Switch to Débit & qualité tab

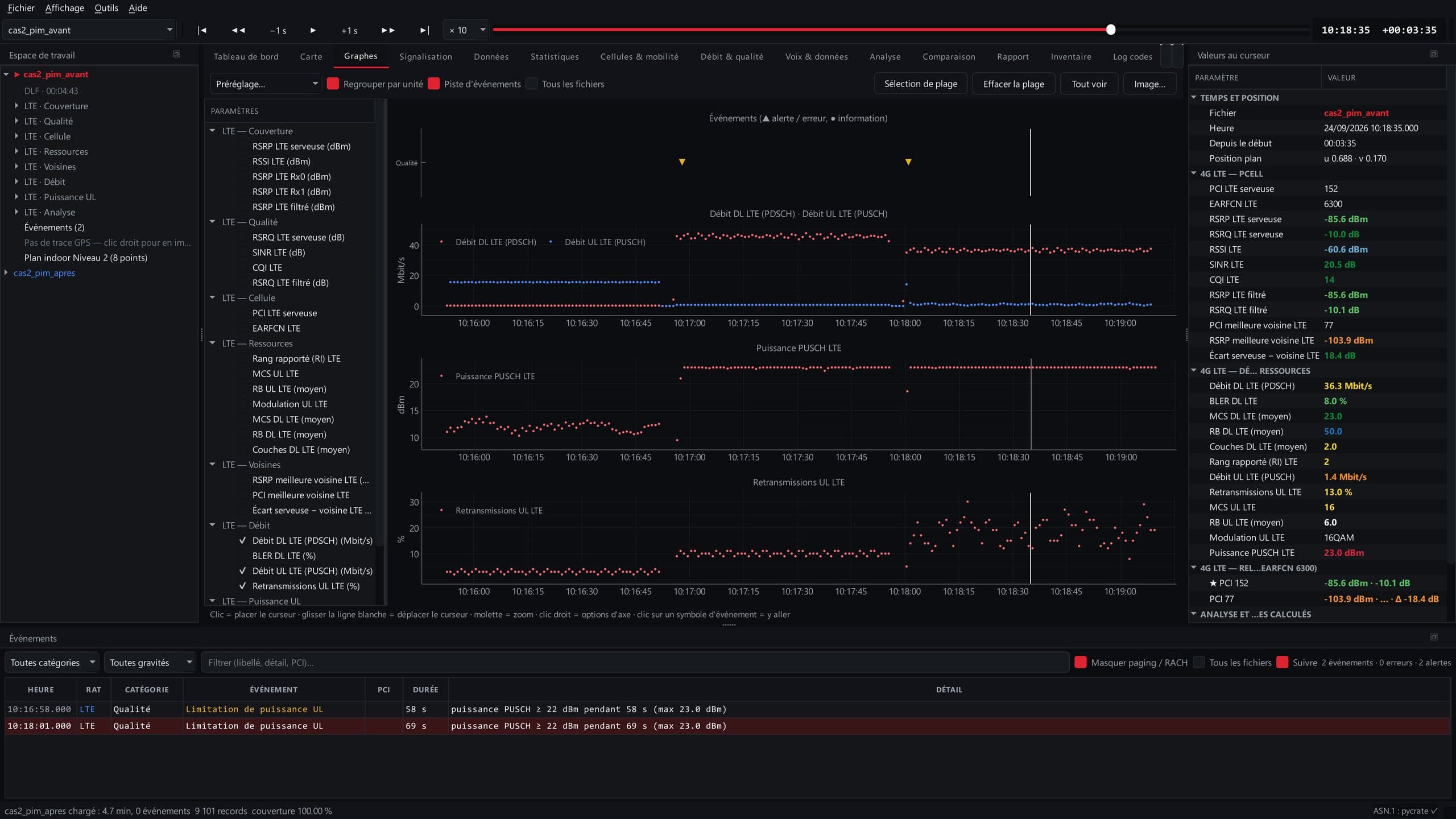732,56
